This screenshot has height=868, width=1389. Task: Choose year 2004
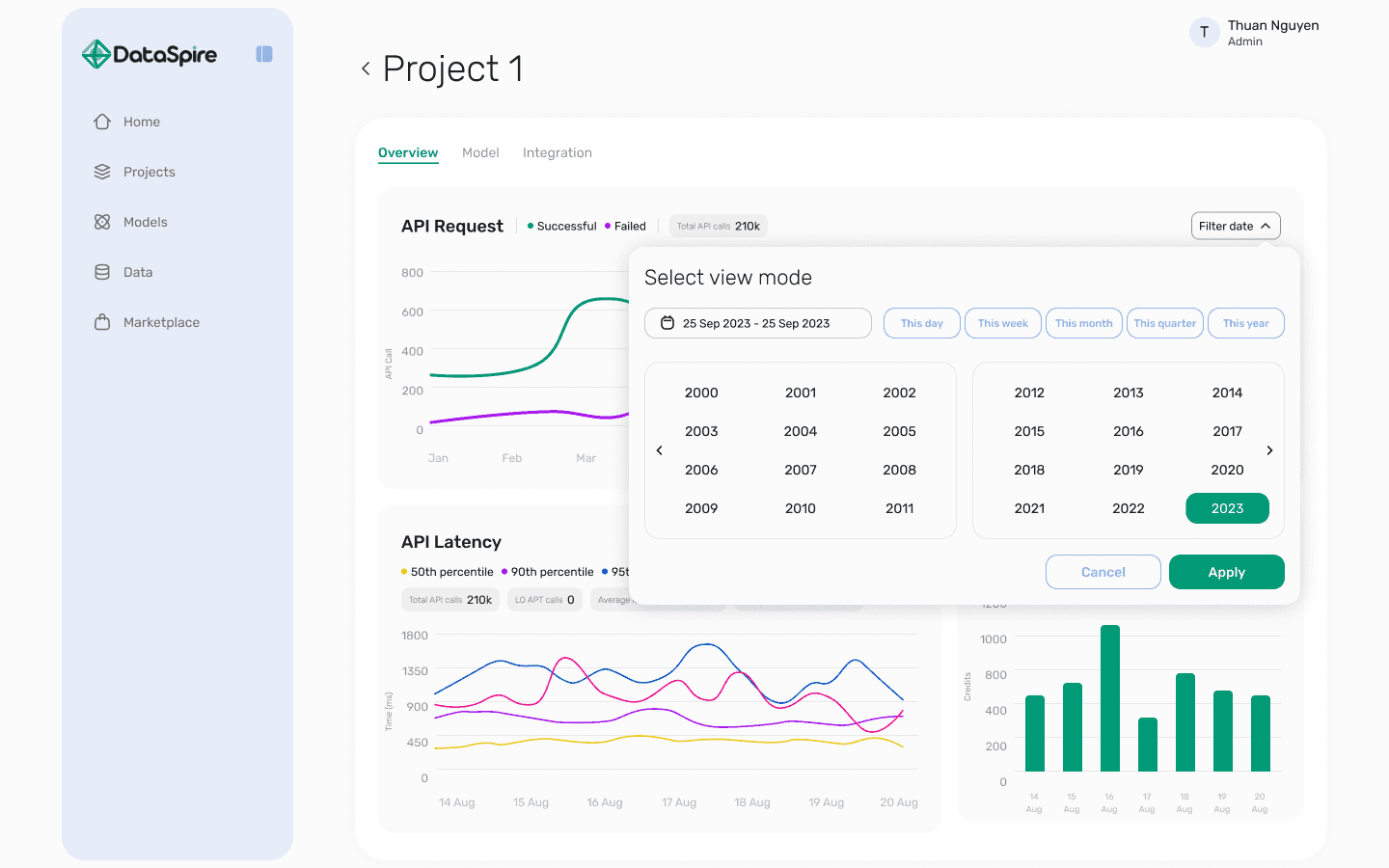point(801,431)
